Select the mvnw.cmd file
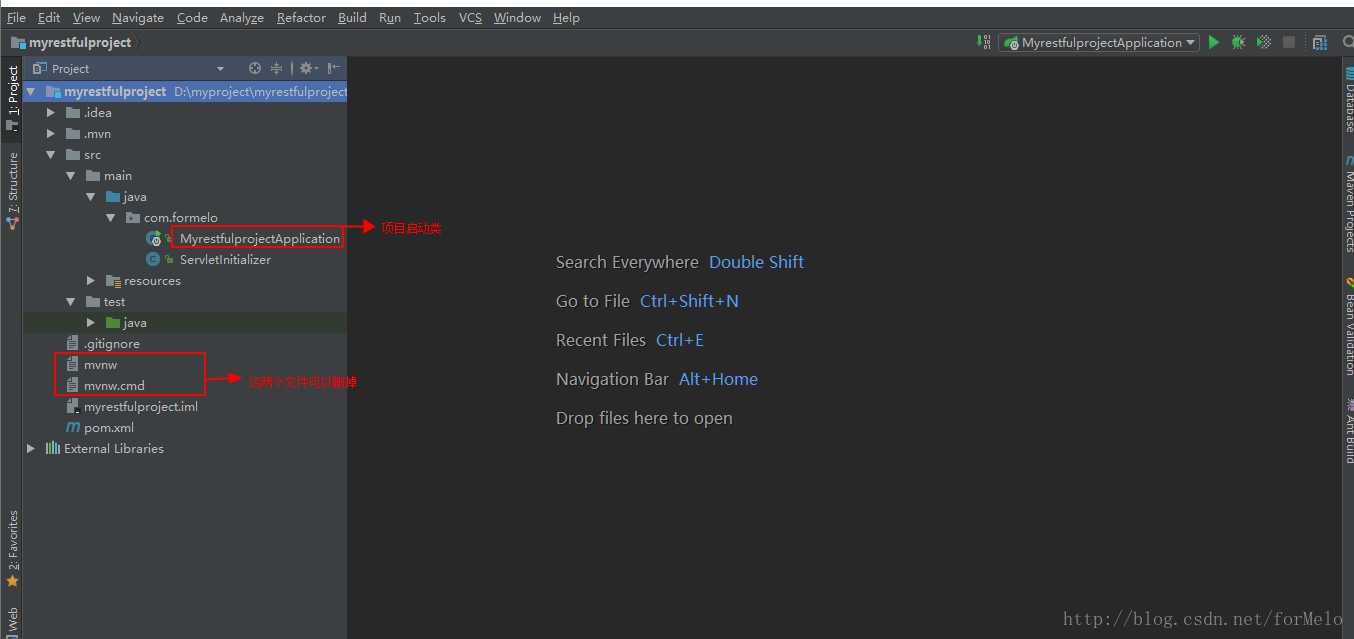This screenshot has height=639, width=1354. [114, 385]
